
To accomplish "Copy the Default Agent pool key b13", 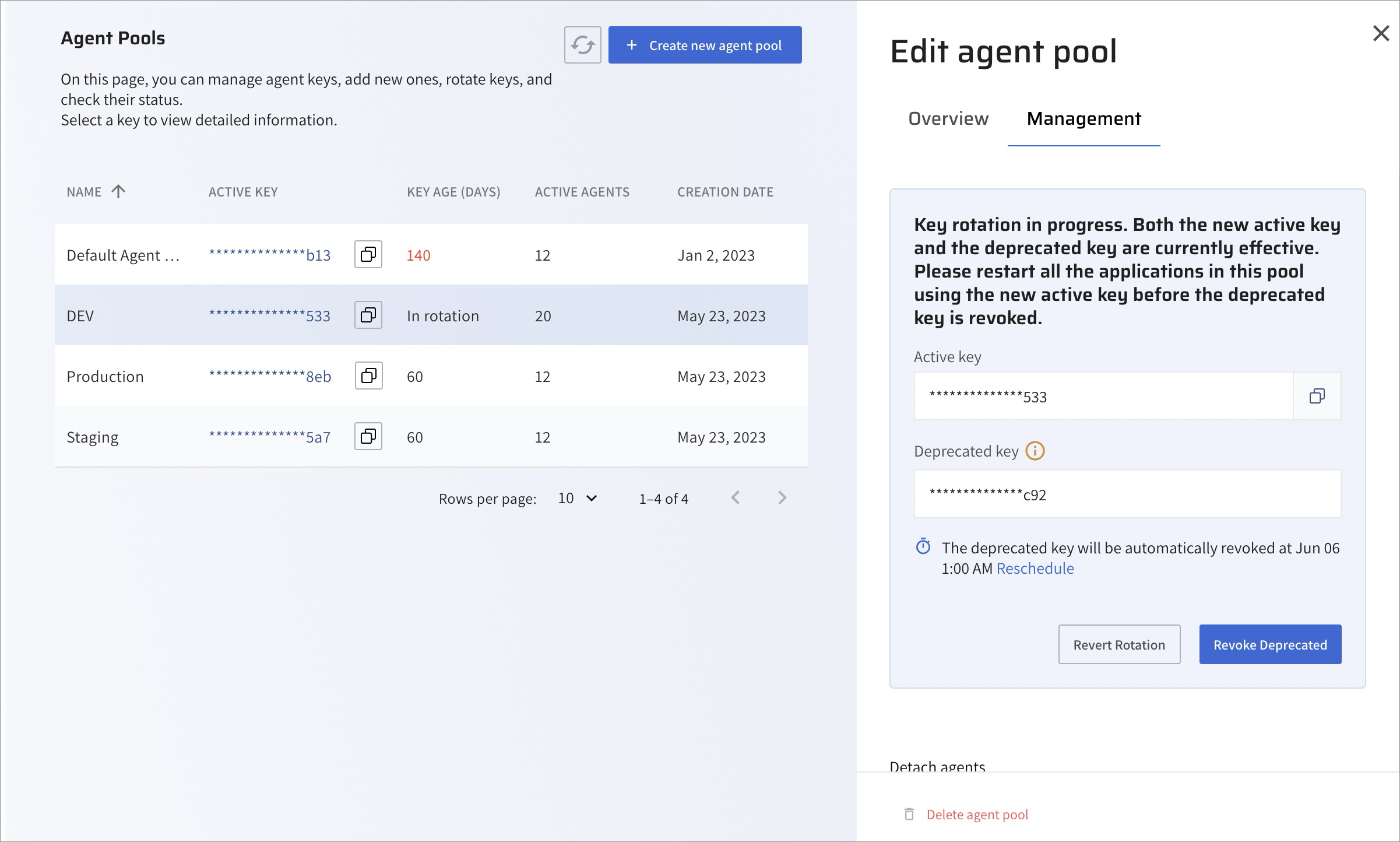I will click(368, 255).
